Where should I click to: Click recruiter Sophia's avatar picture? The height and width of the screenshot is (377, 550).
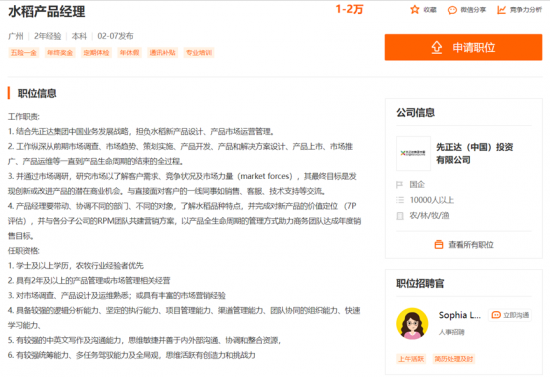[x=412, y=324]
